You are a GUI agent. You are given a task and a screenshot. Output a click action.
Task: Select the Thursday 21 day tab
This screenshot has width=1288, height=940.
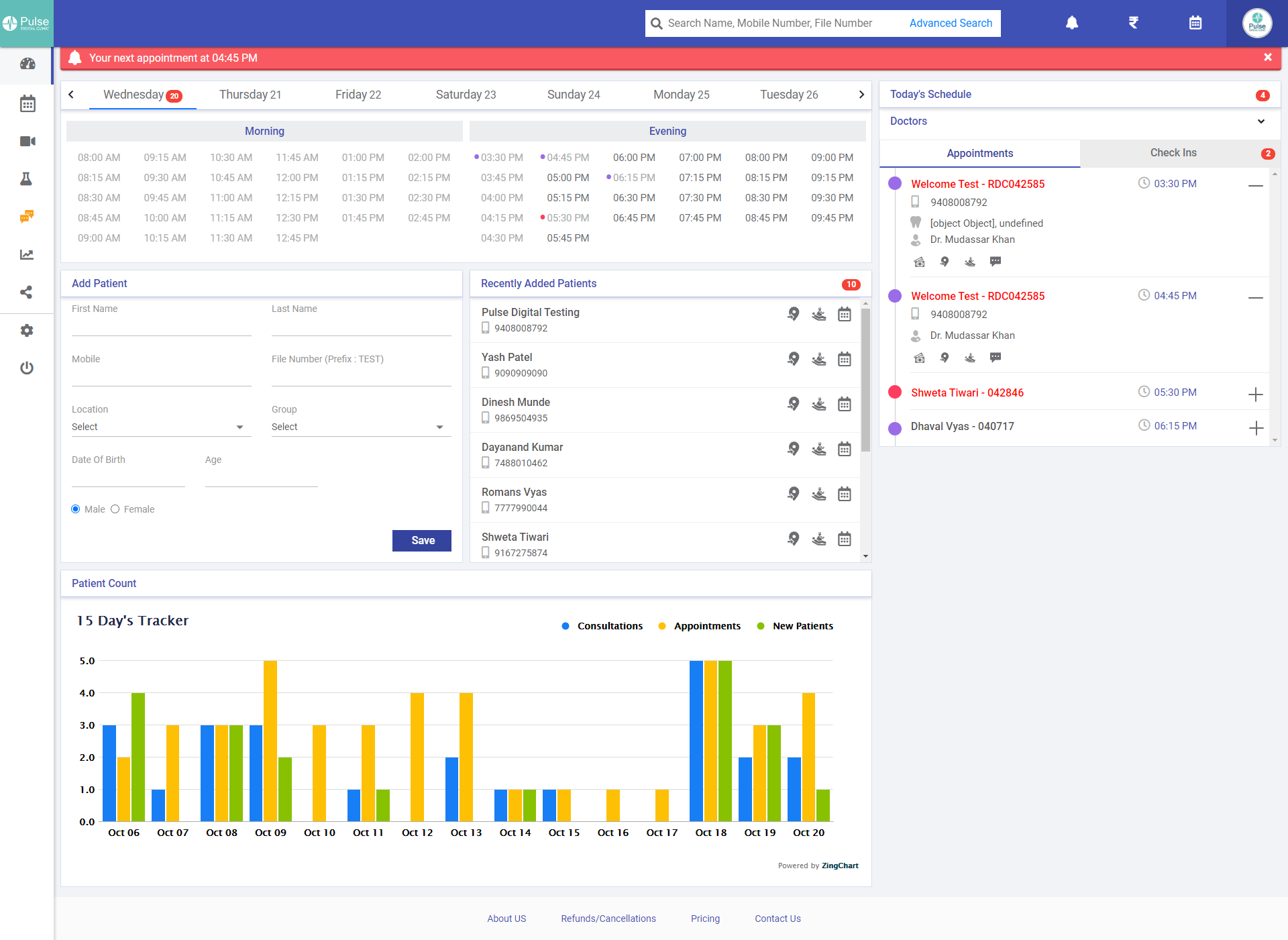[250, 95]
